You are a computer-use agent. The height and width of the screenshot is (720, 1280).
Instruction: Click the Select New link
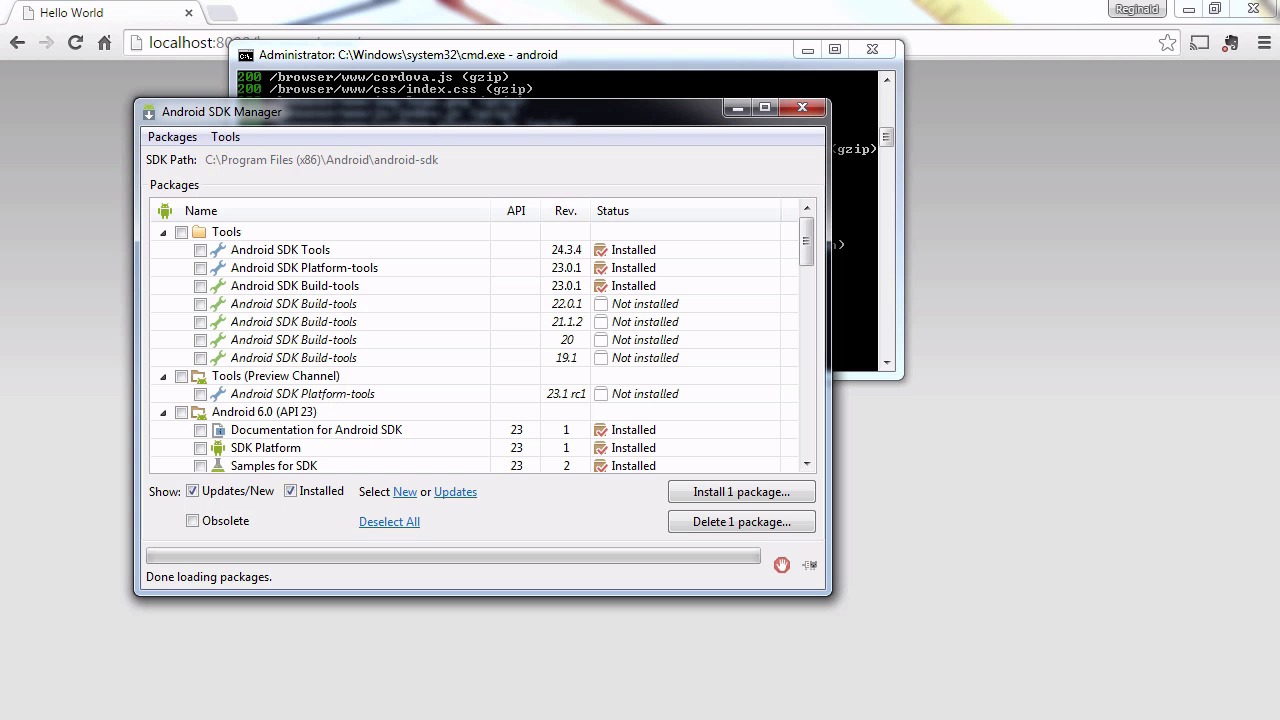405,492
